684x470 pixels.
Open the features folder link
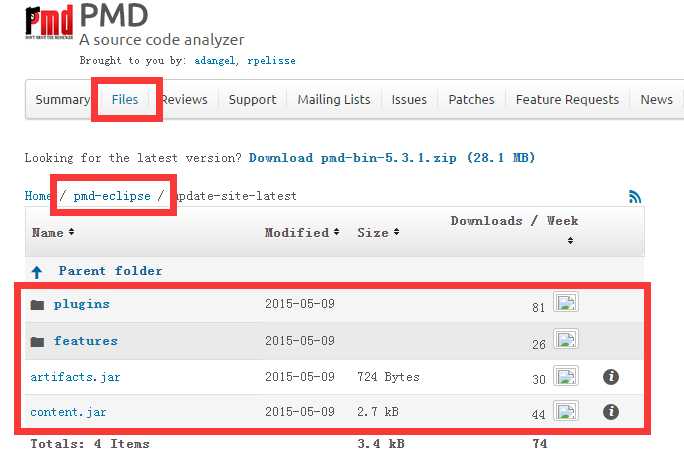click(86, 341)
